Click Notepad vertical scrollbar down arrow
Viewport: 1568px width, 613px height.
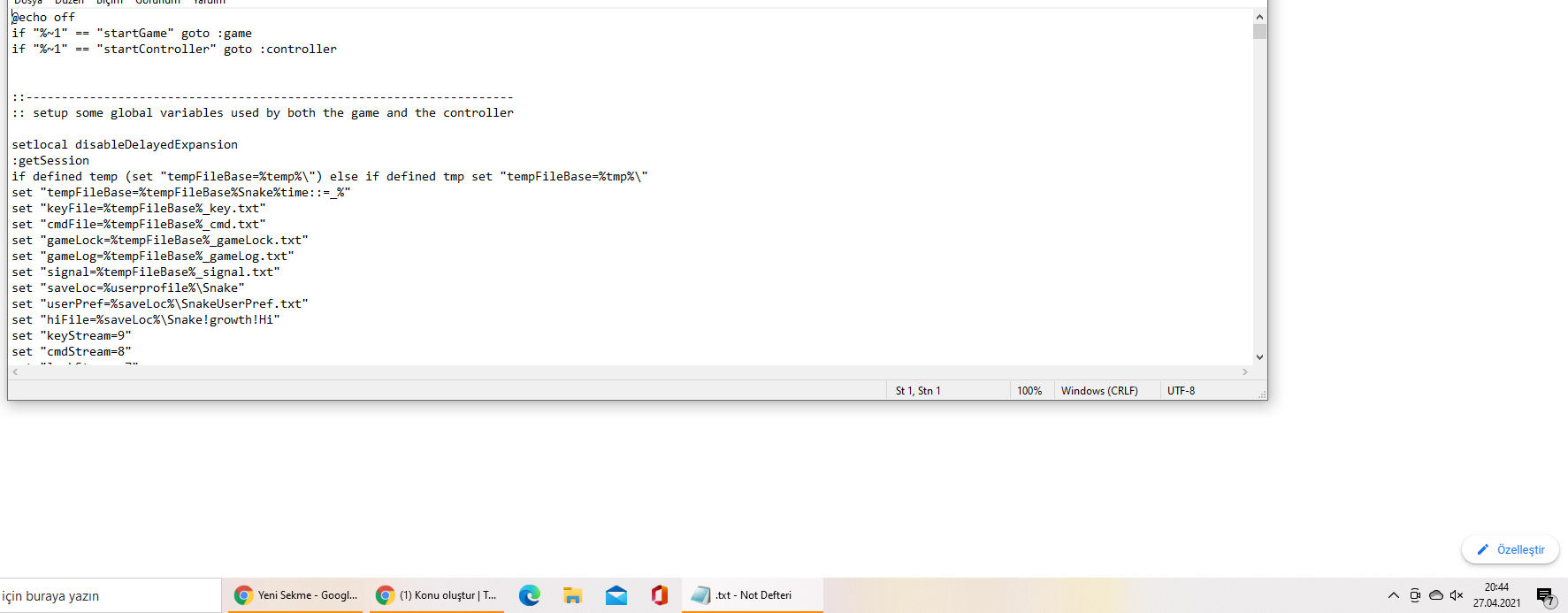[x=1259, y=357]
